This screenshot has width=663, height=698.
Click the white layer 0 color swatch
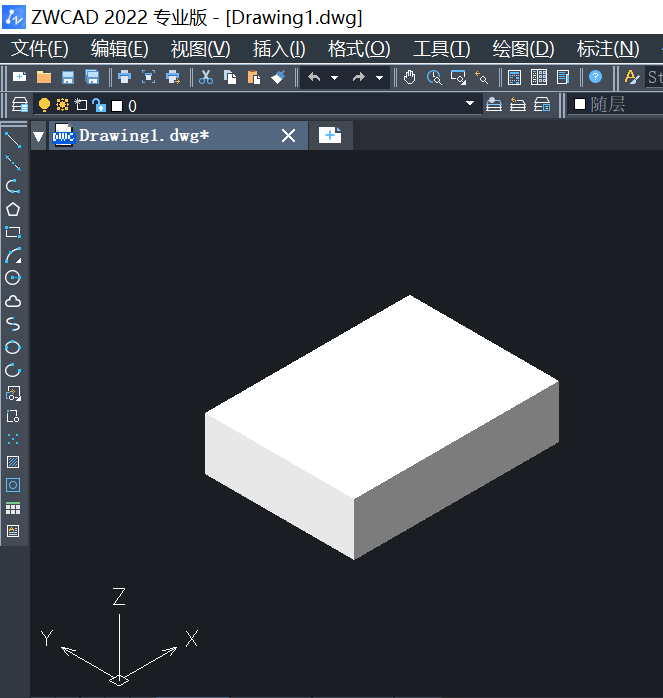[x=117, y=106]
